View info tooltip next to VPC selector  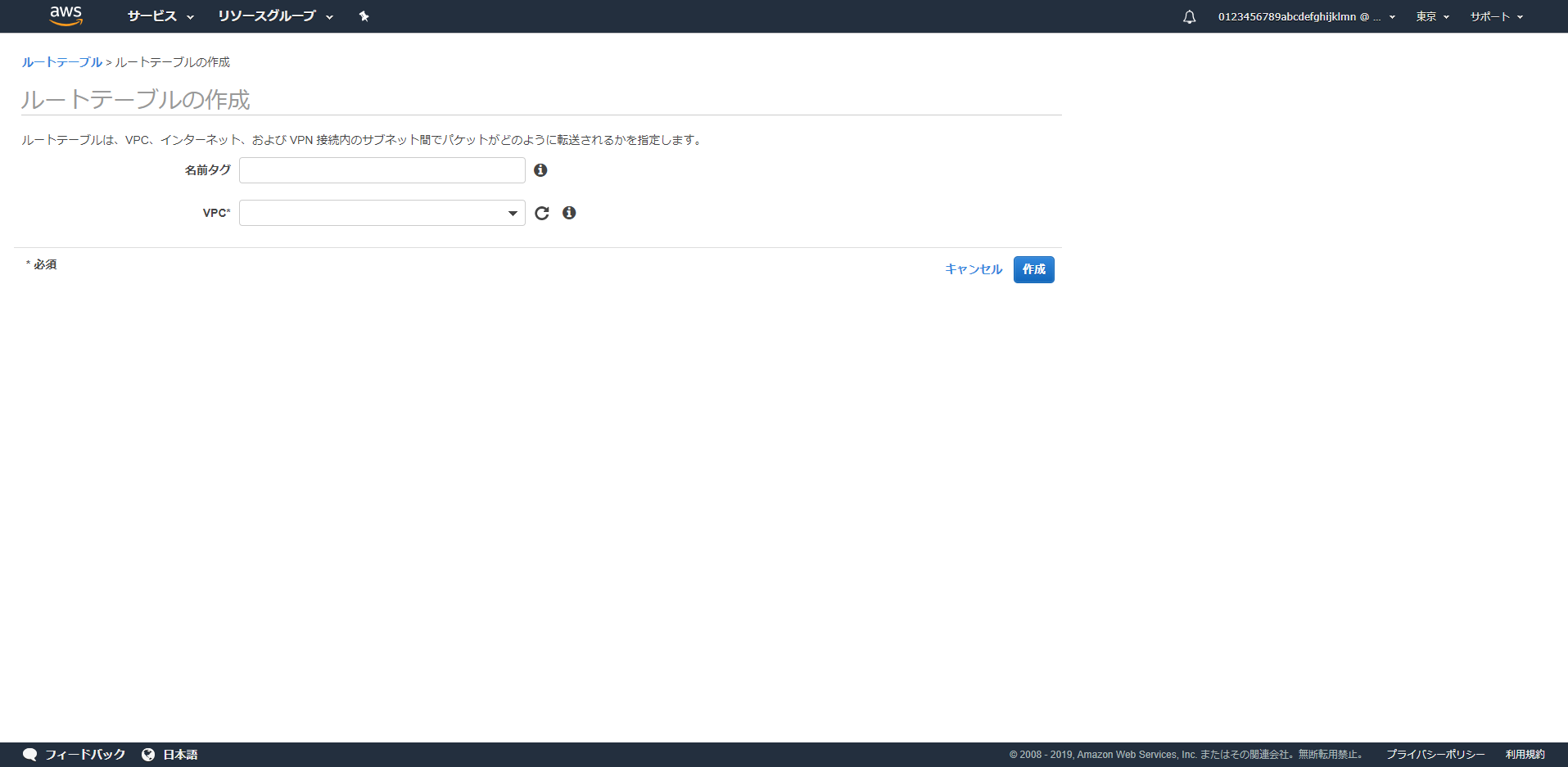[x=570, y=213]
